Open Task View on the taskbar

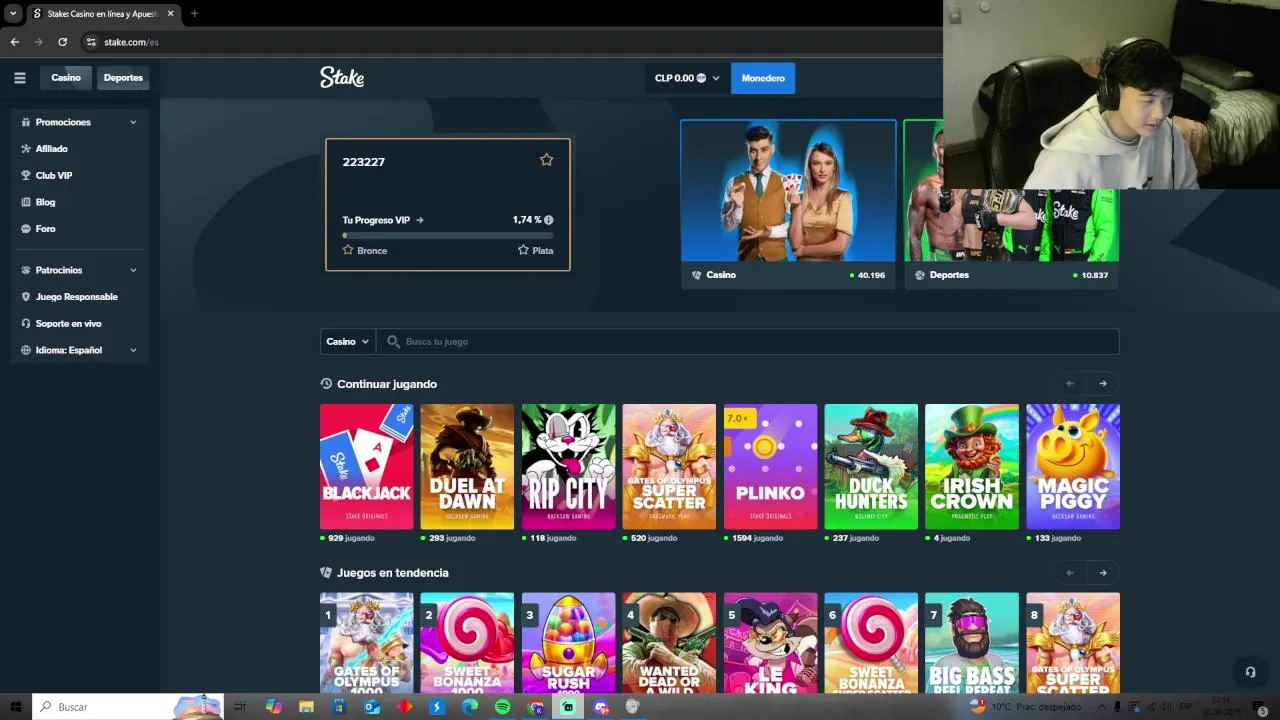click(240, 707)
